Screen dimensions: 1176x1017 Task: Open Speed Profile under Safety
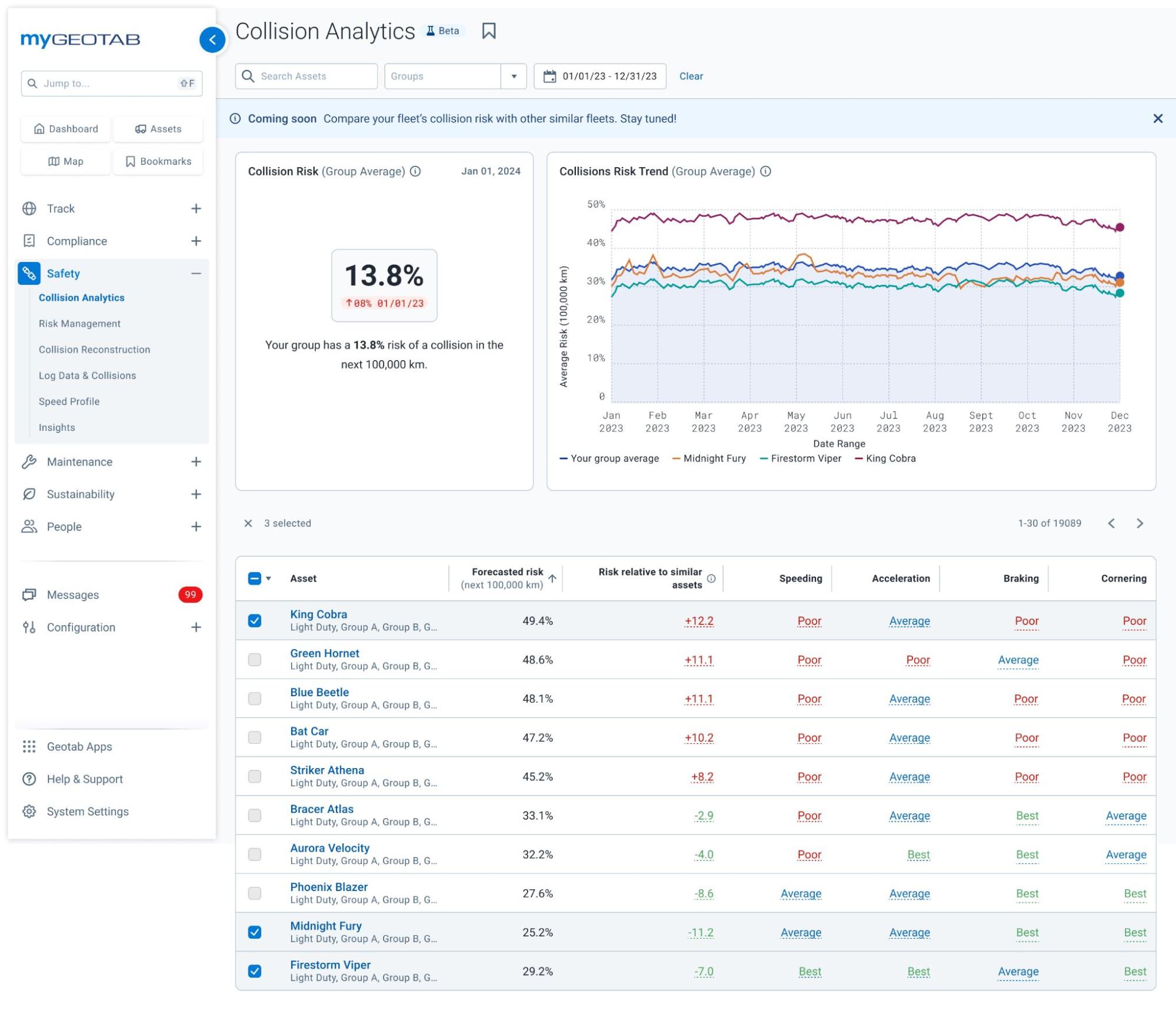[x=69, y=401]
